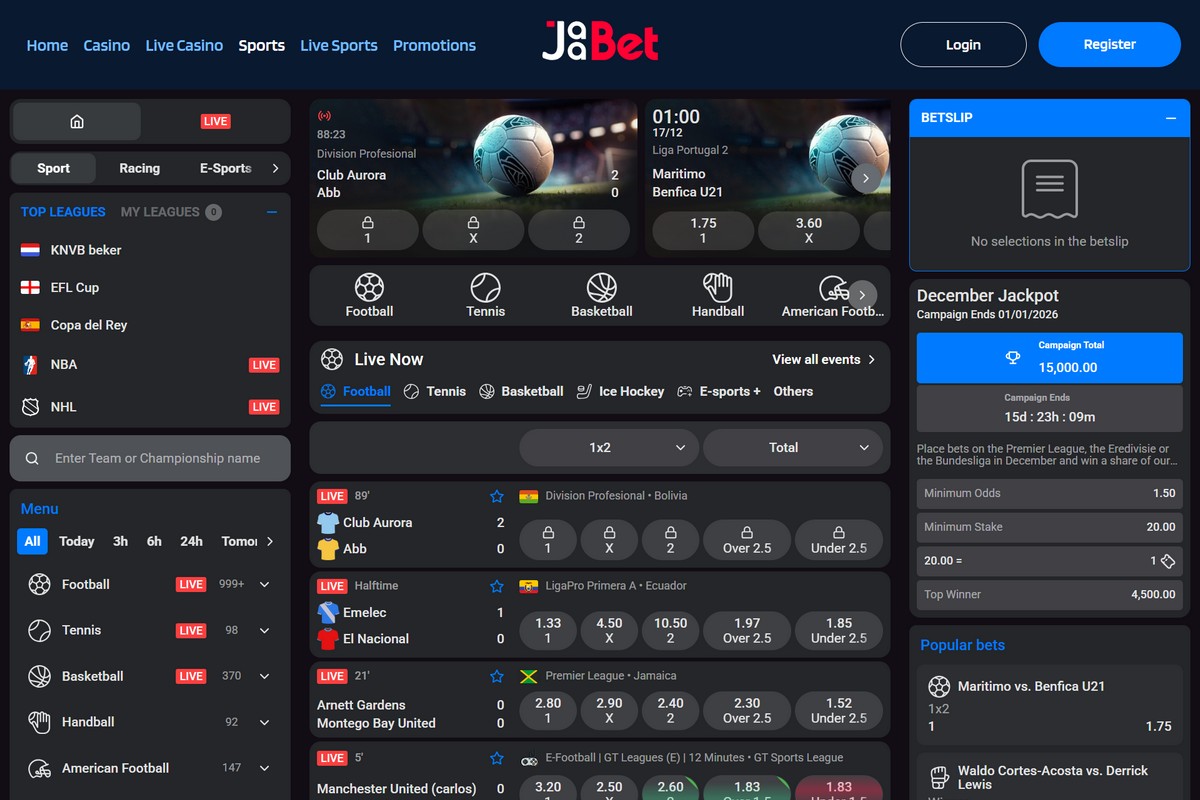Viewport: 1200px width, 800px height.
Task: Open Promotions in the top navigation
Action: 434,45
